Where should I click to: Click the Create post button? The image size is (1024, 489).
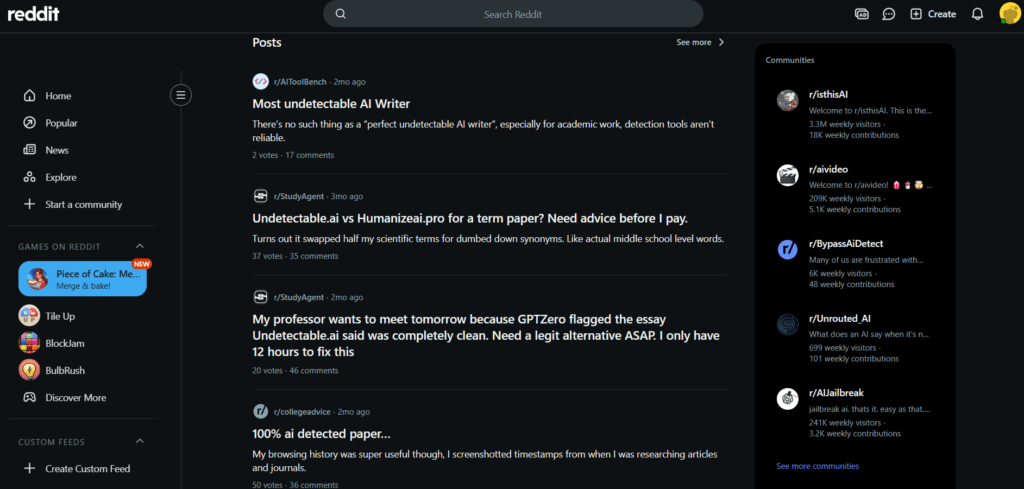pos(933,14)
